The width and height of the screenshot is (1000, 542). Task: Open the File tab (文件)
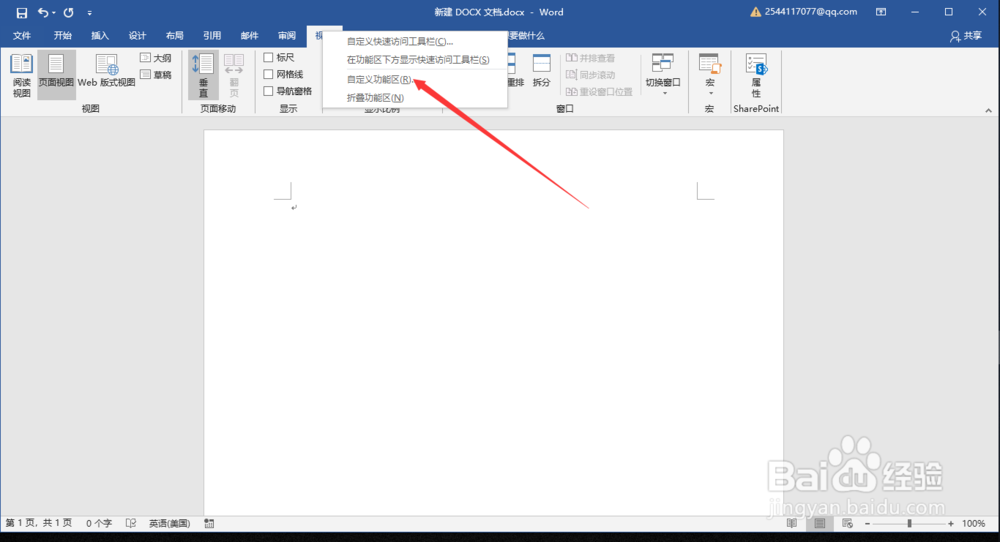(x=22, y=36)
